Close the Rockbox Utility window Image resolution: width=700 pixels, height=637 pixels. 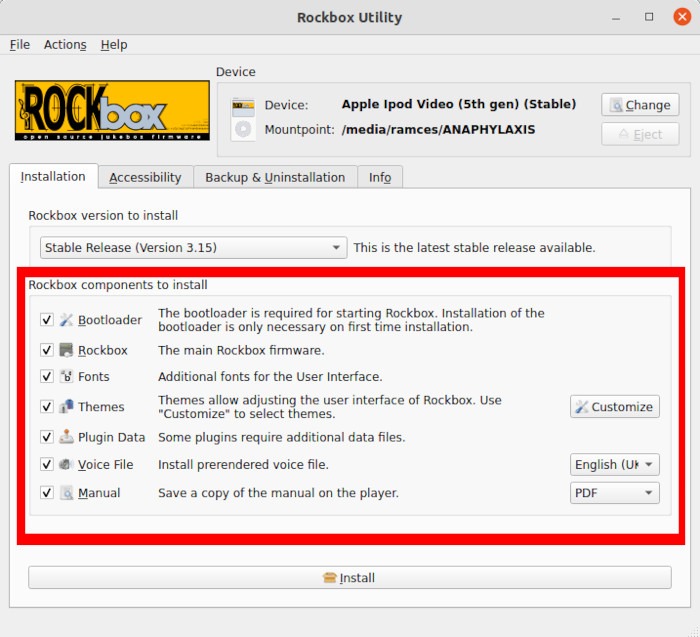682,17
